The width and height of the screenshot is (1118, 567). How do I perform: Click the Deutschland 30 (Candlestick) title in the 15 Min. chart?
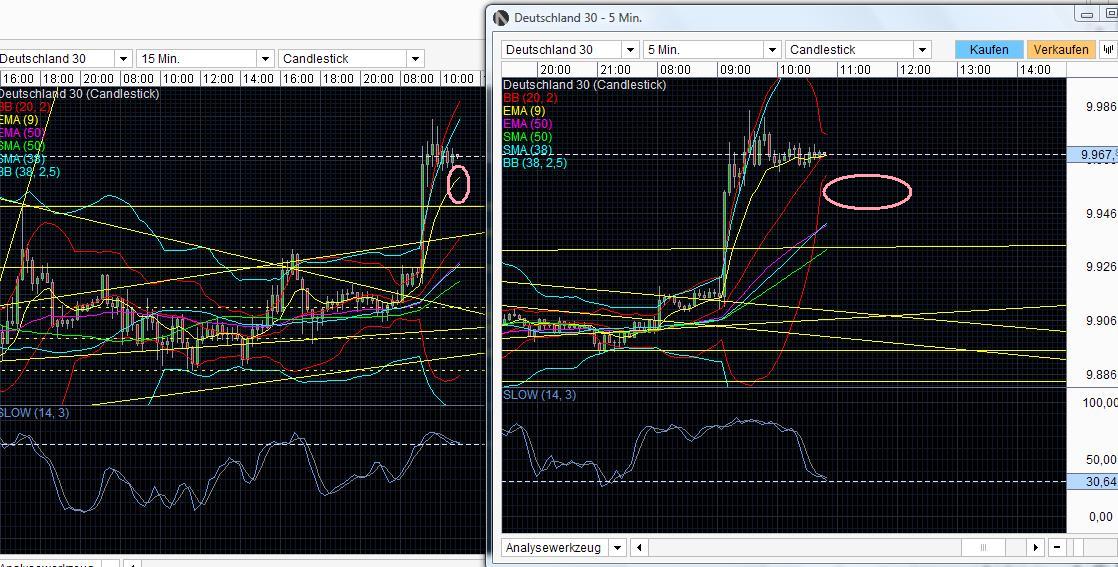pos(79,93)
